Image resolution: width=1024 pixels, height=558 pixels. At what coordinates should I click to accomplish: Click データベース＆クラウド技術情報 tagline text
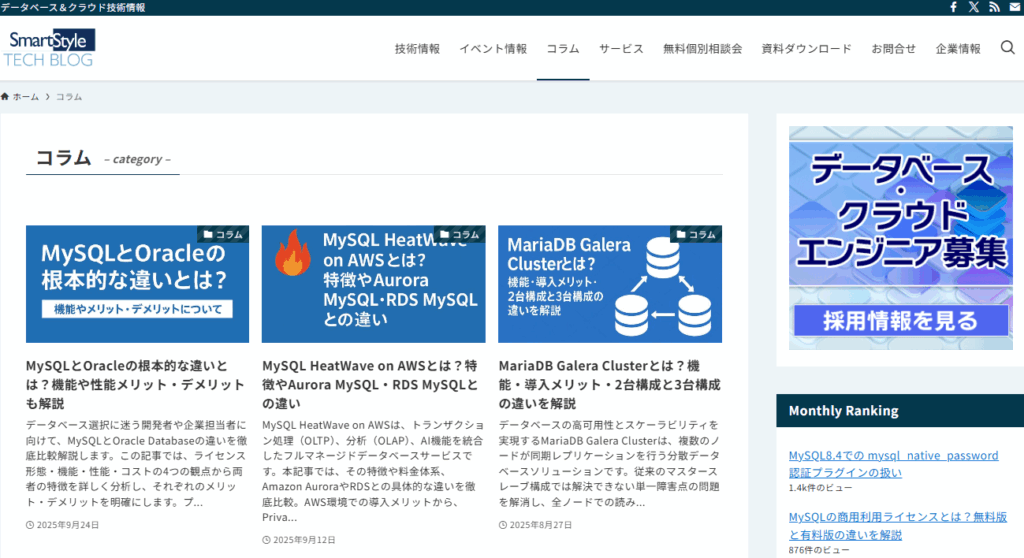coord(73,7)
